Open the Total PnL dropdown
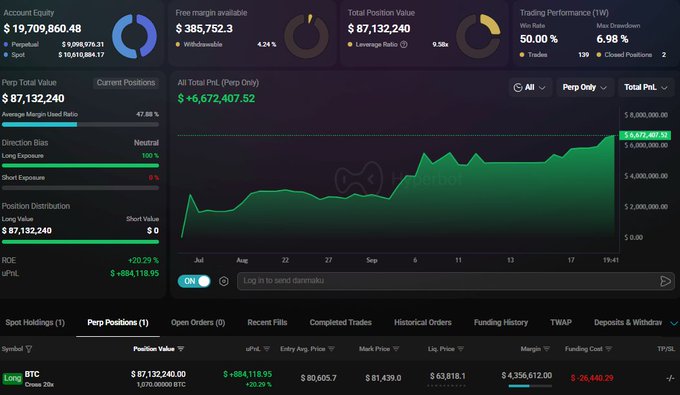 point(646,87)
